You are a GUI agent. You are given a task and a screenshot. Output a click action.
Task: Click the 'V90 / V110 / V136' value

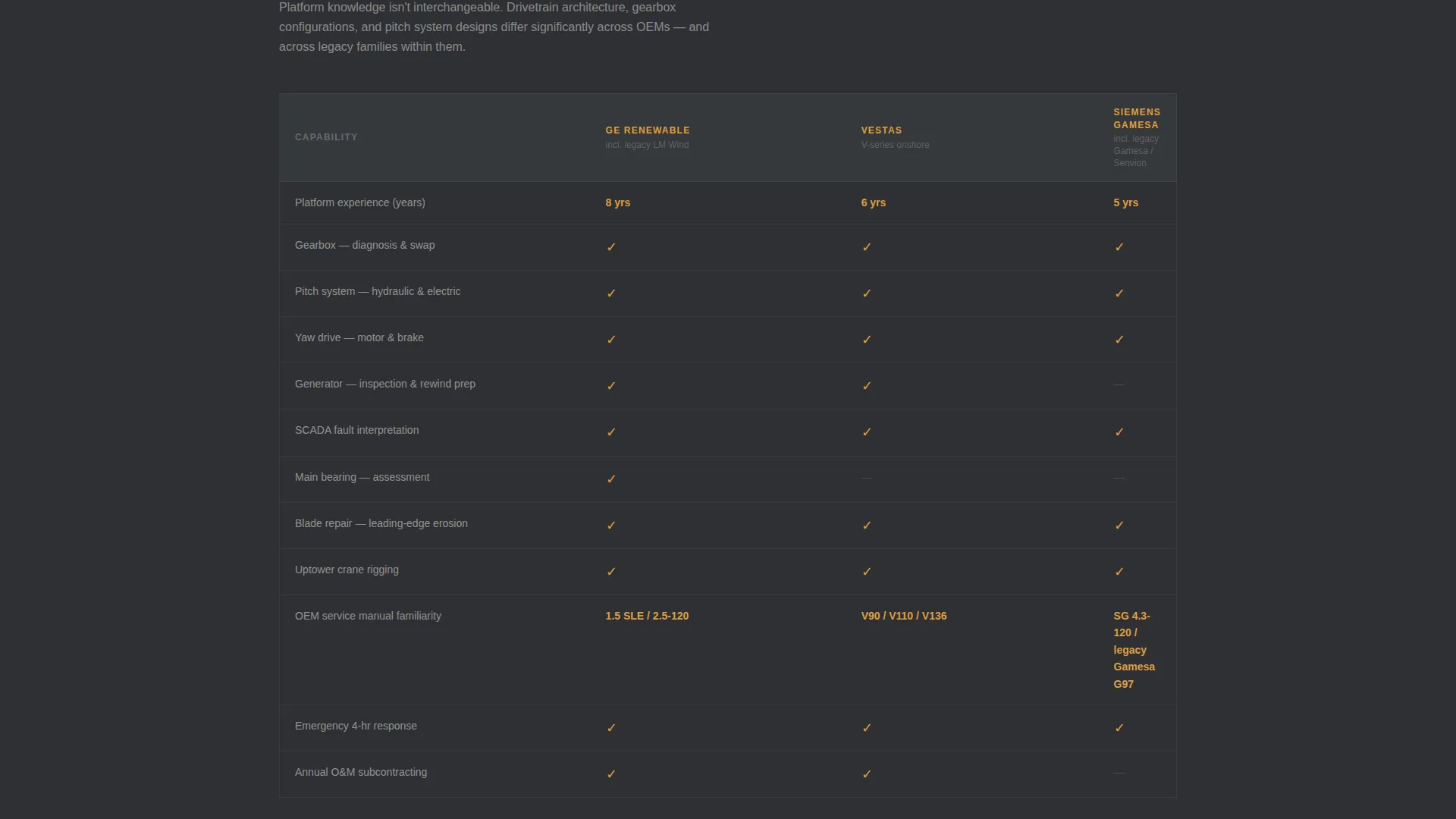coord(904,616)
